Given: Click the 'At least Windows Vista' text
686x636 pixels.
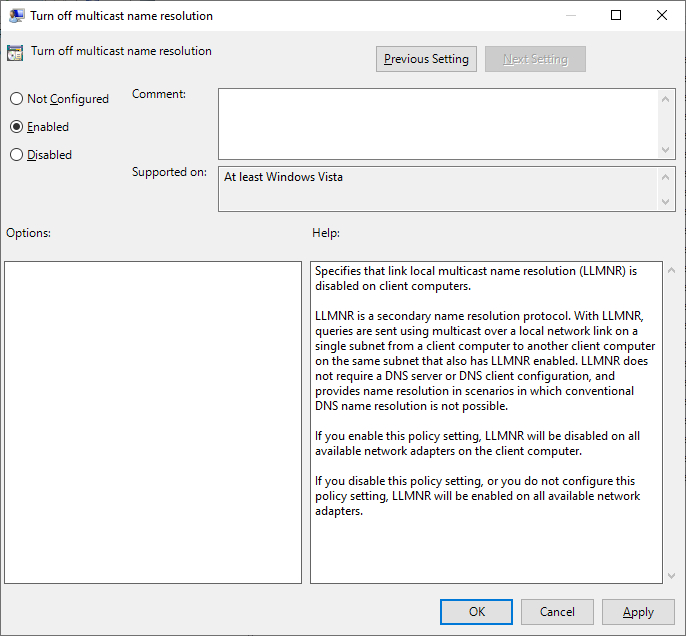Looking at the screenshot, I should coord(283,177).
